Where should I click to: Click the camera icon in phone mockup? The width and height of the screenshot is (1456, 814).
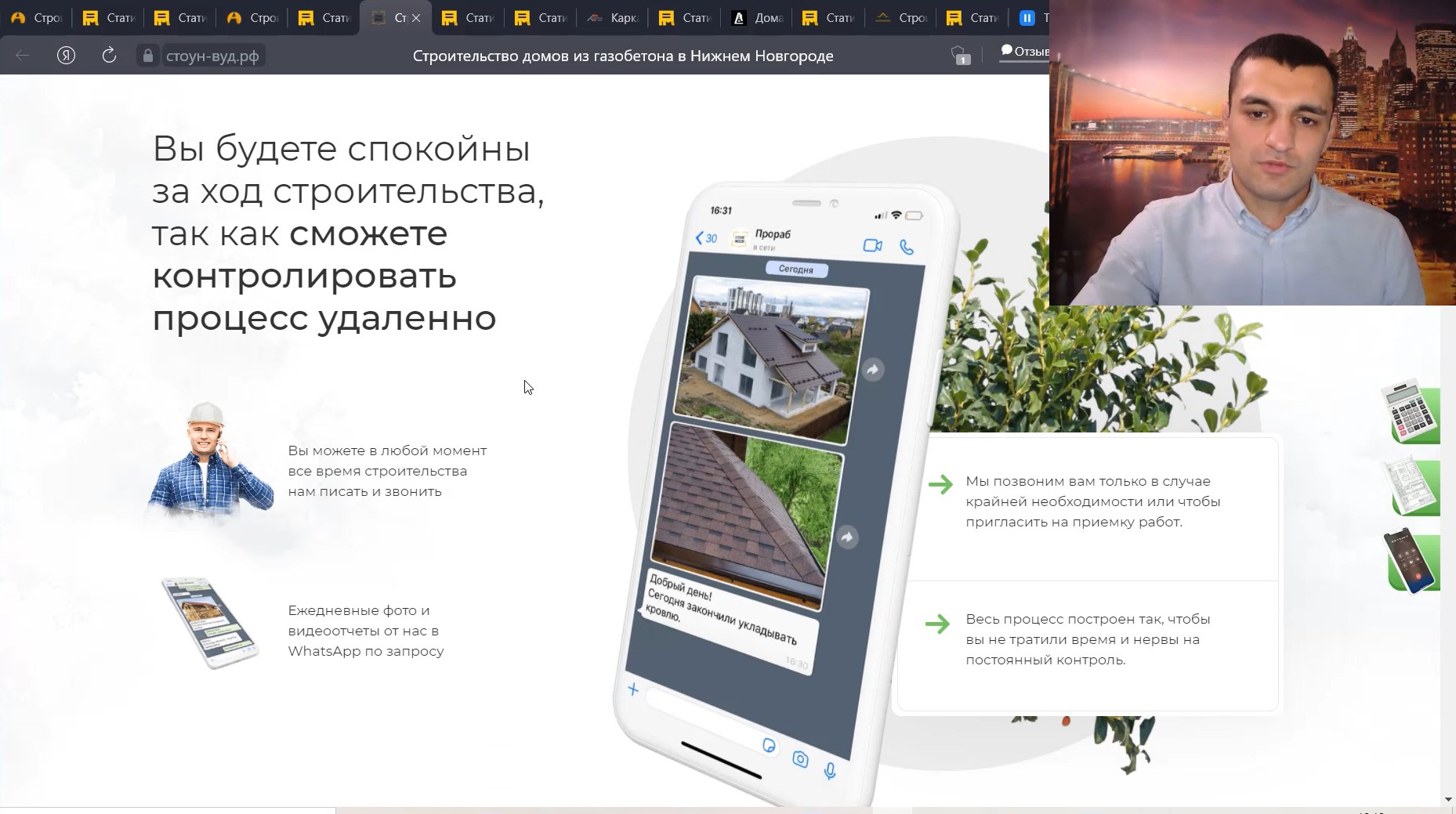(800, 758)
